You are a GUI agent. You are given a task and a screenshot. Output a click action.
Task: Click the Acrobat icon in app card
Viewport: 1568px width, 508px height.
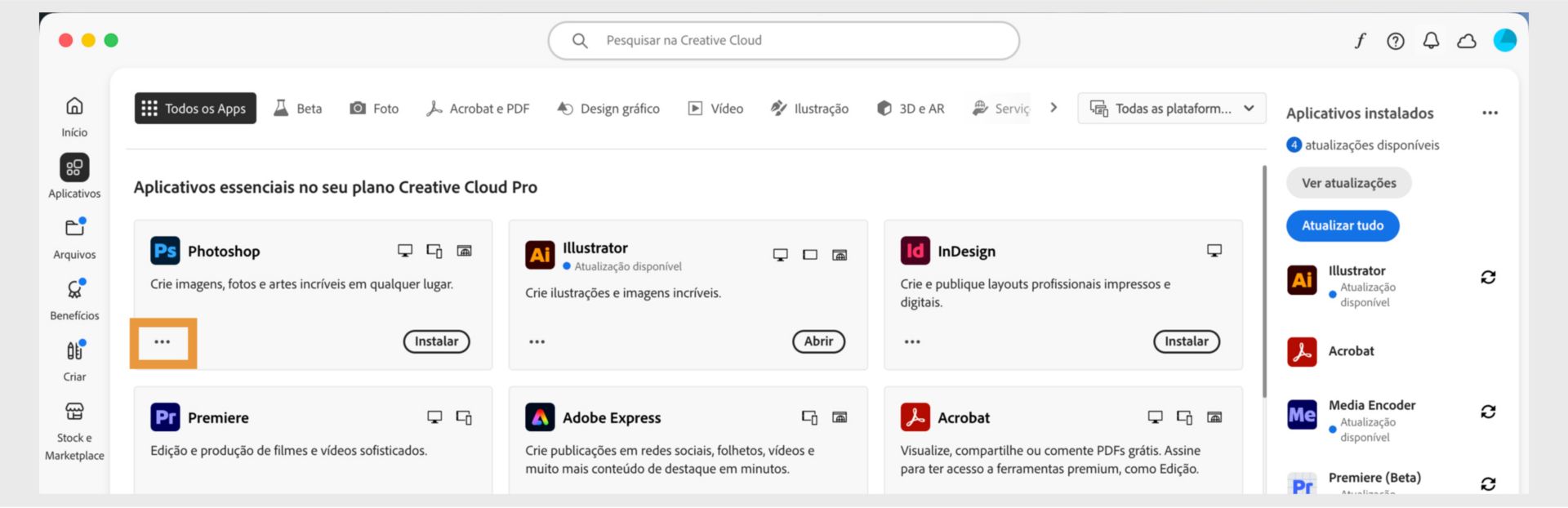(x=915, y=417)
